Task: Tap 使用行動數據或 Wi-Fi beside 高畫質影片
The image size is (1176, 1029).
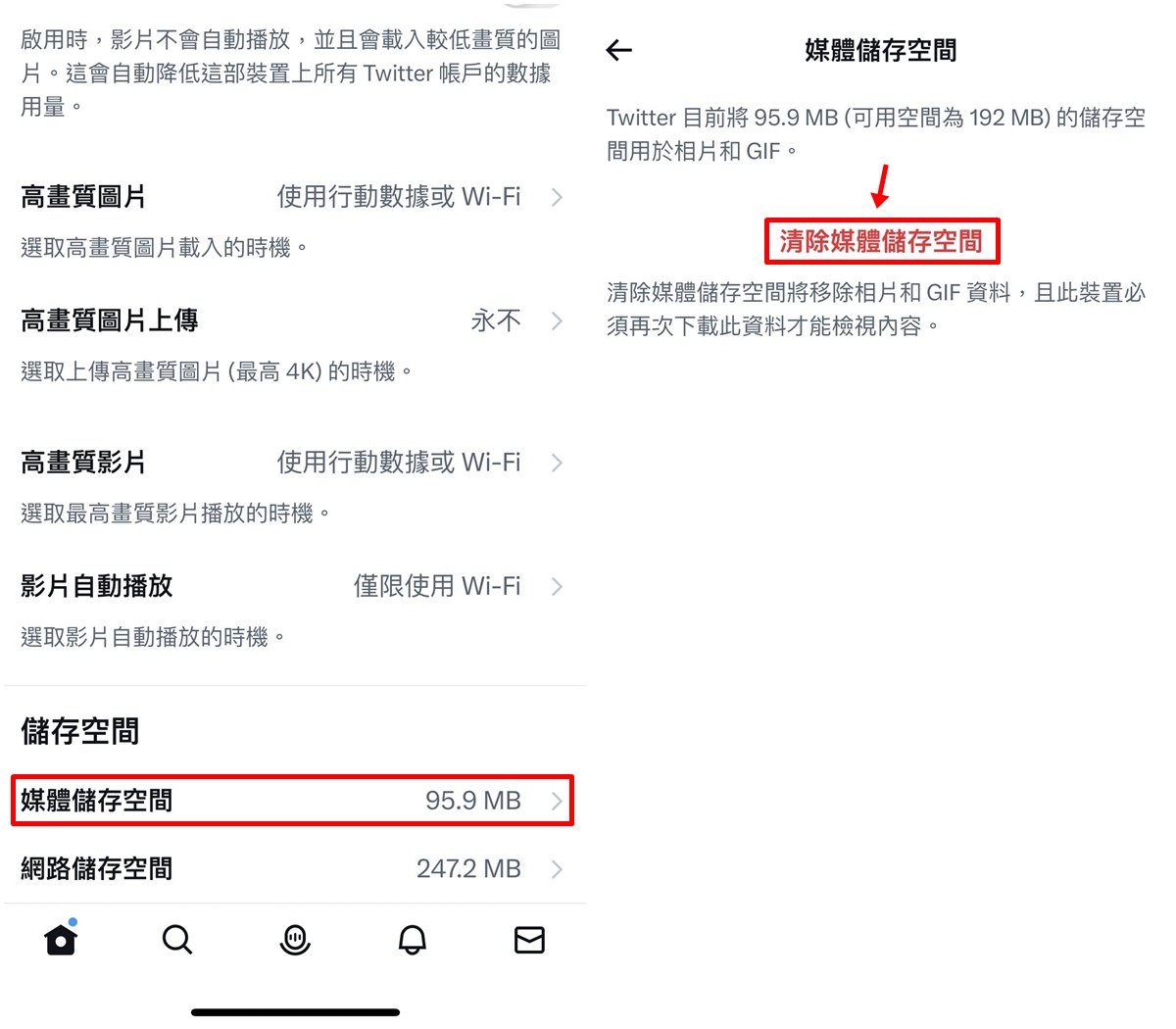Action: 399,463
